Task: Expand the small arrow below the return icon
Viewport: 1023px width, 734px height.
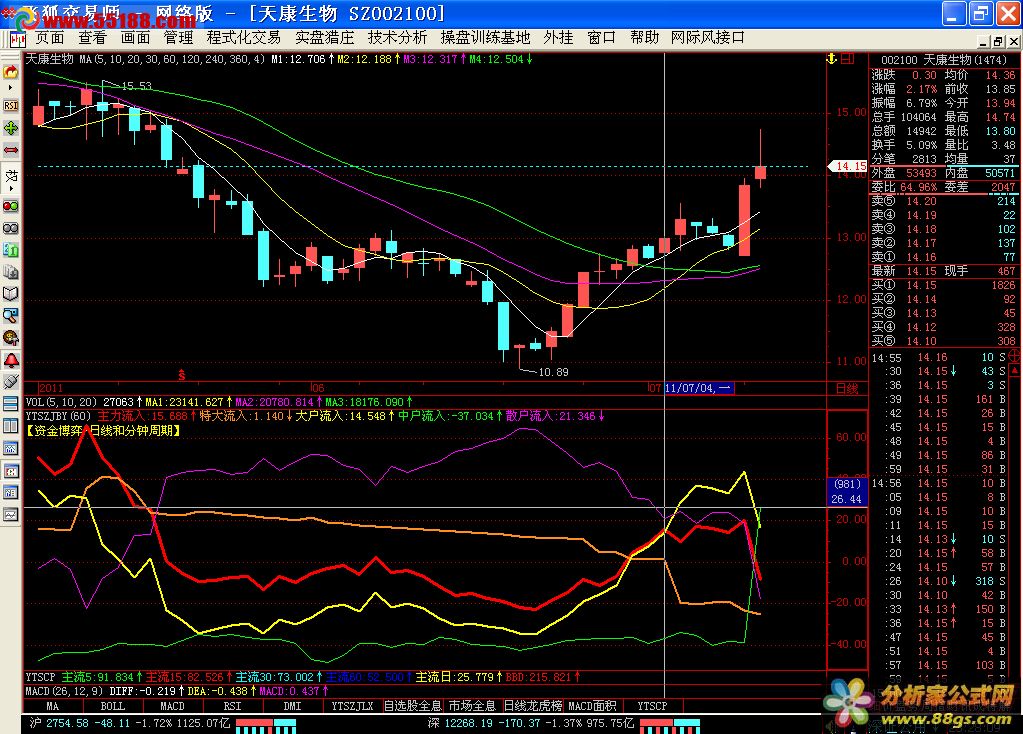Action: pyautogui.click(x=10, y=87)
